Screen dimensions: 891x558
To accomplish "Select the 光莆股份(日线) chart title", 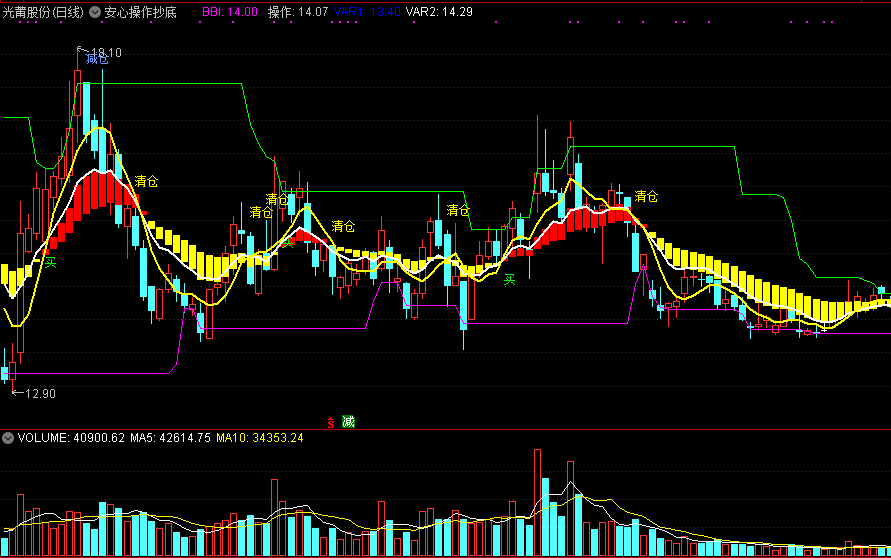I will [43, 12].
